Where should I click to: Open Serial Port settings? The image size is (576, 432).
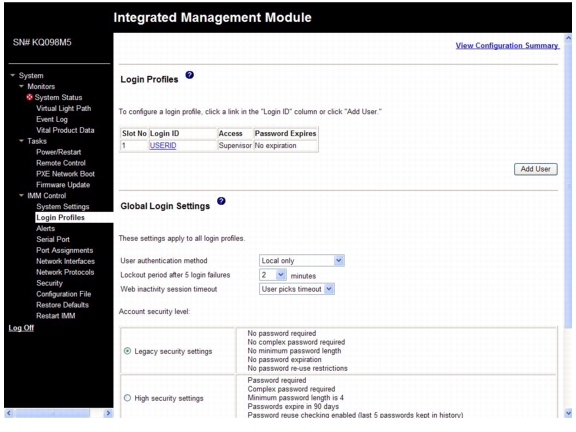(x=53, y=239)
